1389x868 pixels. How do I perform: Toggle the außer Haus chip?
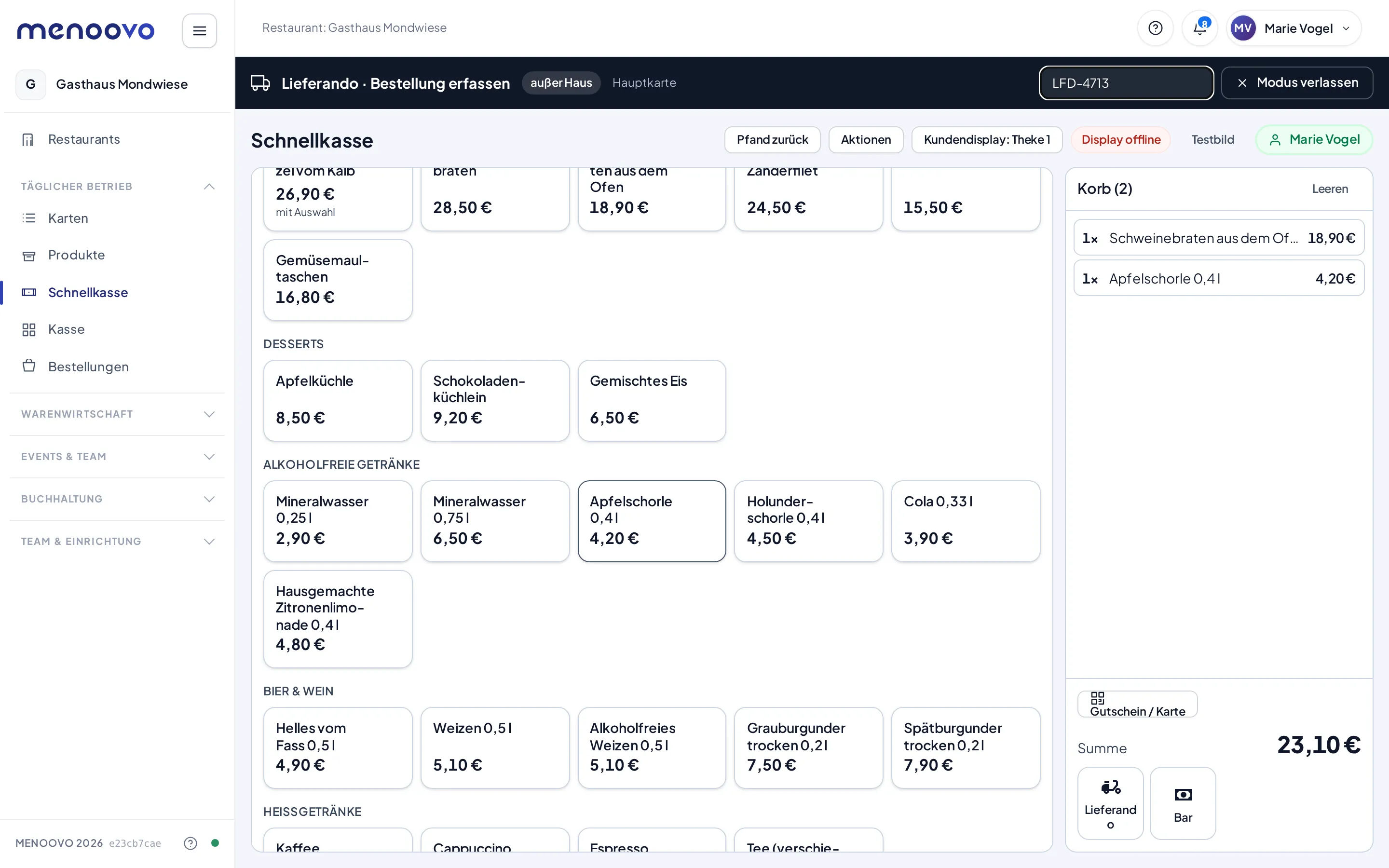[x=561, y=82]
